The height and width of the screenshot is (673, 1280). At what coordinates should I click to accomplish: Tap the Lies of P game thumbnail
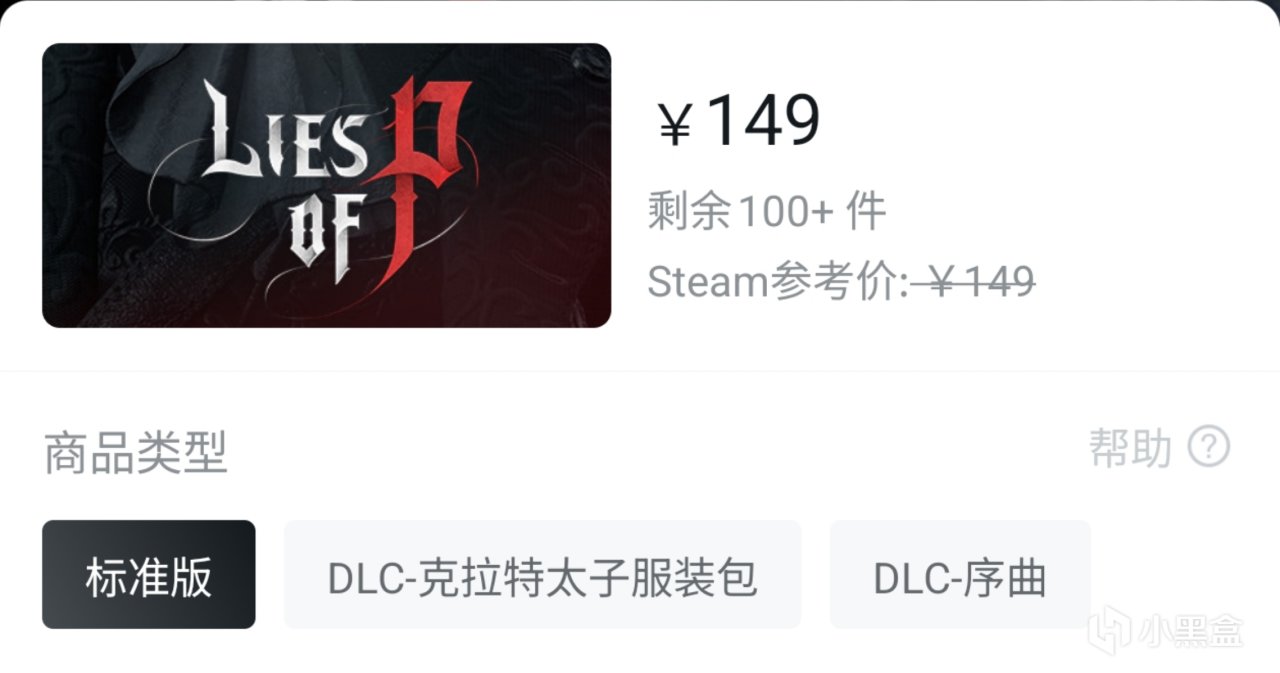tap(326, 185)
